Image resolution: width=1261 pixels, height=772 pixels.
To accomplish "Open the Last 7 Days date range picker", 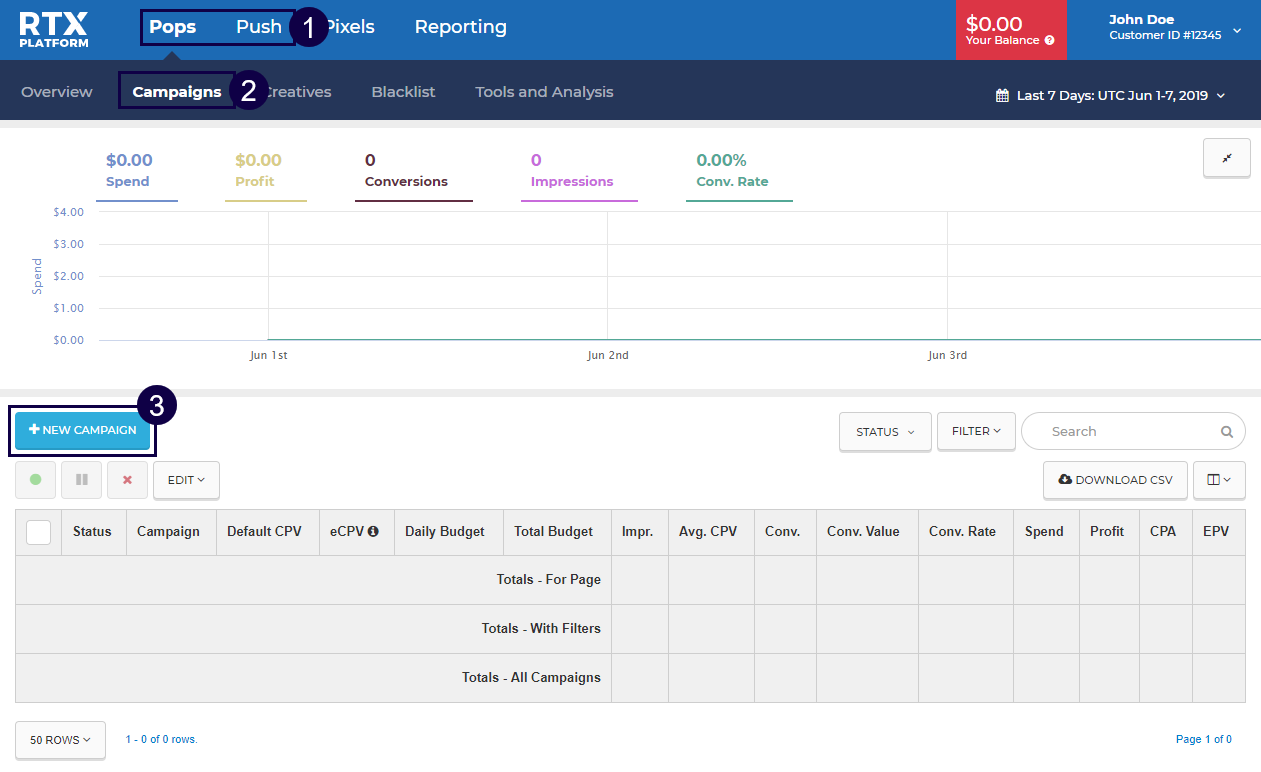I will 1110,96.
